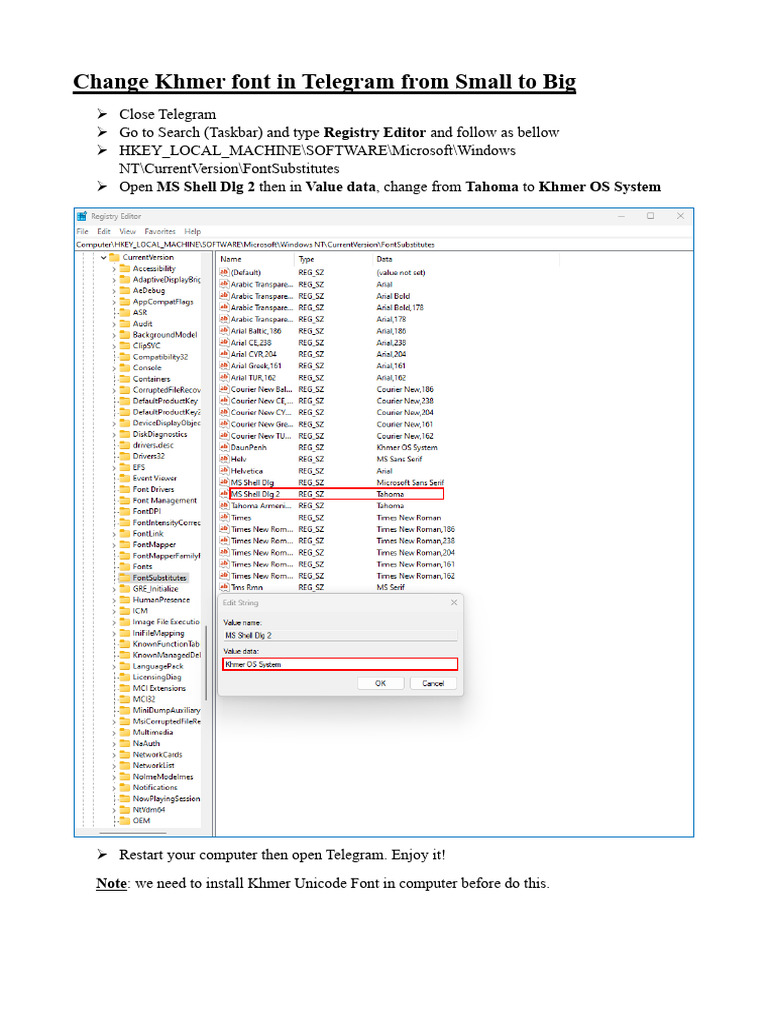Click the Arial TUR,162 value icon
The width and height of the screenshot is (768, 1024).
tap(224, 377)
